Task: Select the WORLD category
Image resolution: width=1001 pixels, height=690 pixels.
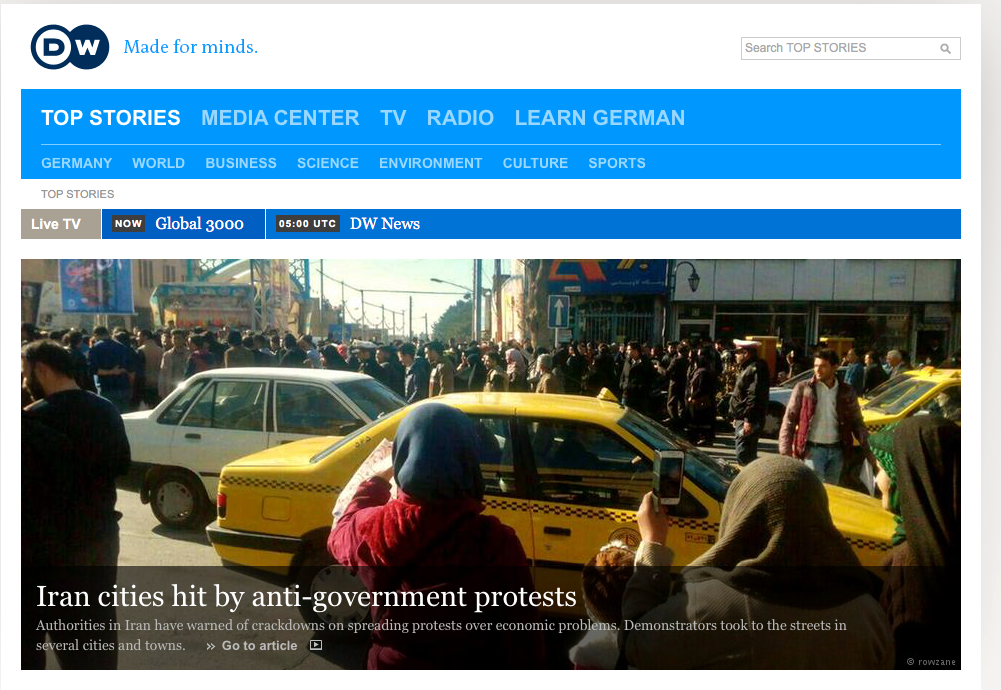Action: click(158, 163)
